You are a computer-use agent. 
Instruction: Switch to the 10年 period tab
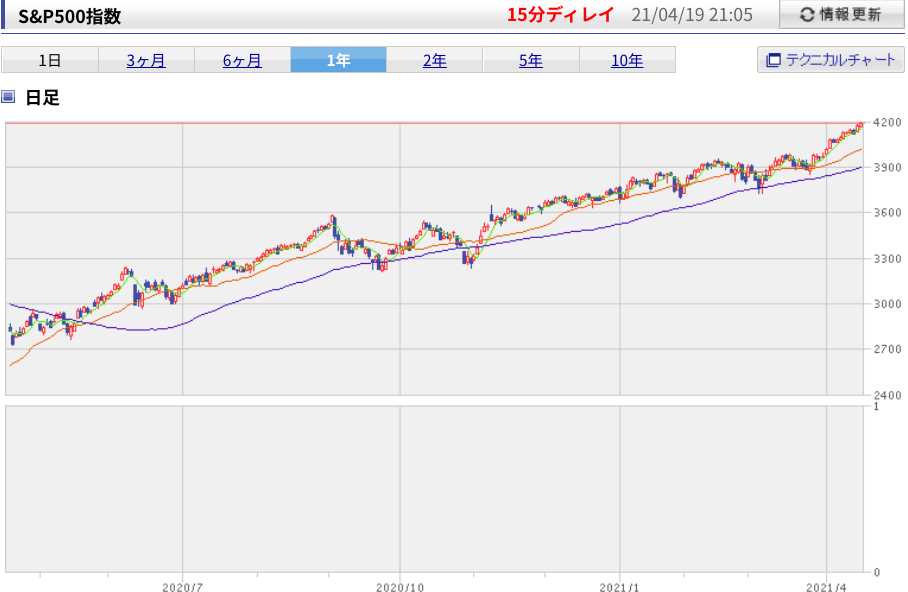pyautogui.click(x=627, y=60)
